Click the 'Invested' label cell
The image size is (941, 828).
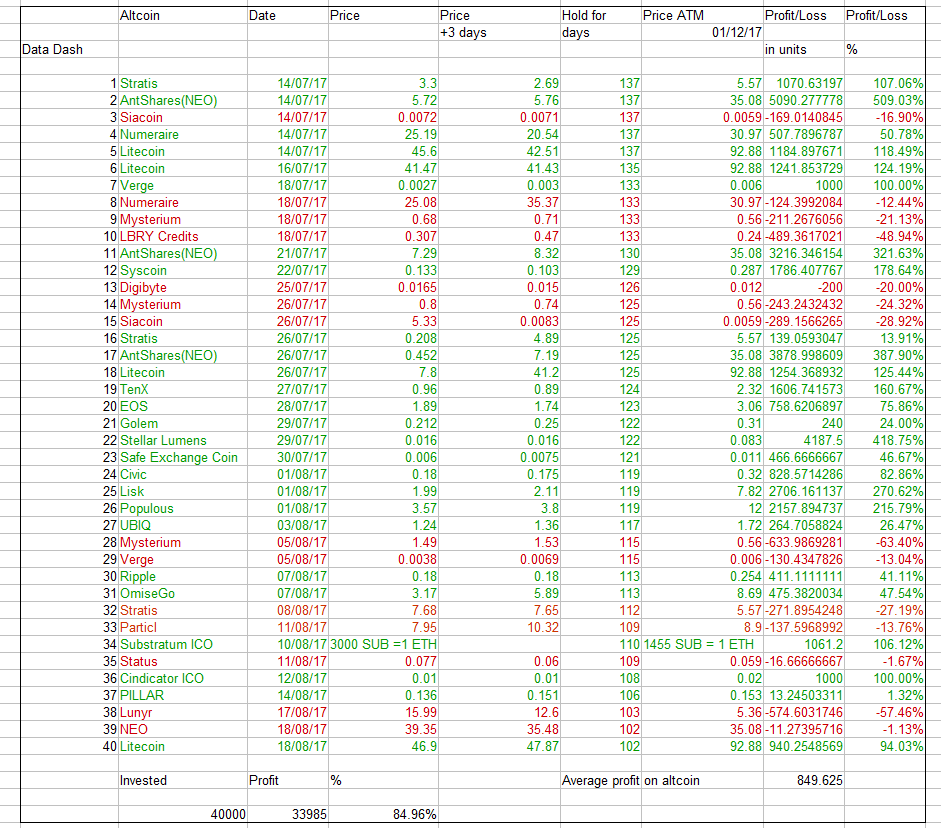click(x=183, y=780)
